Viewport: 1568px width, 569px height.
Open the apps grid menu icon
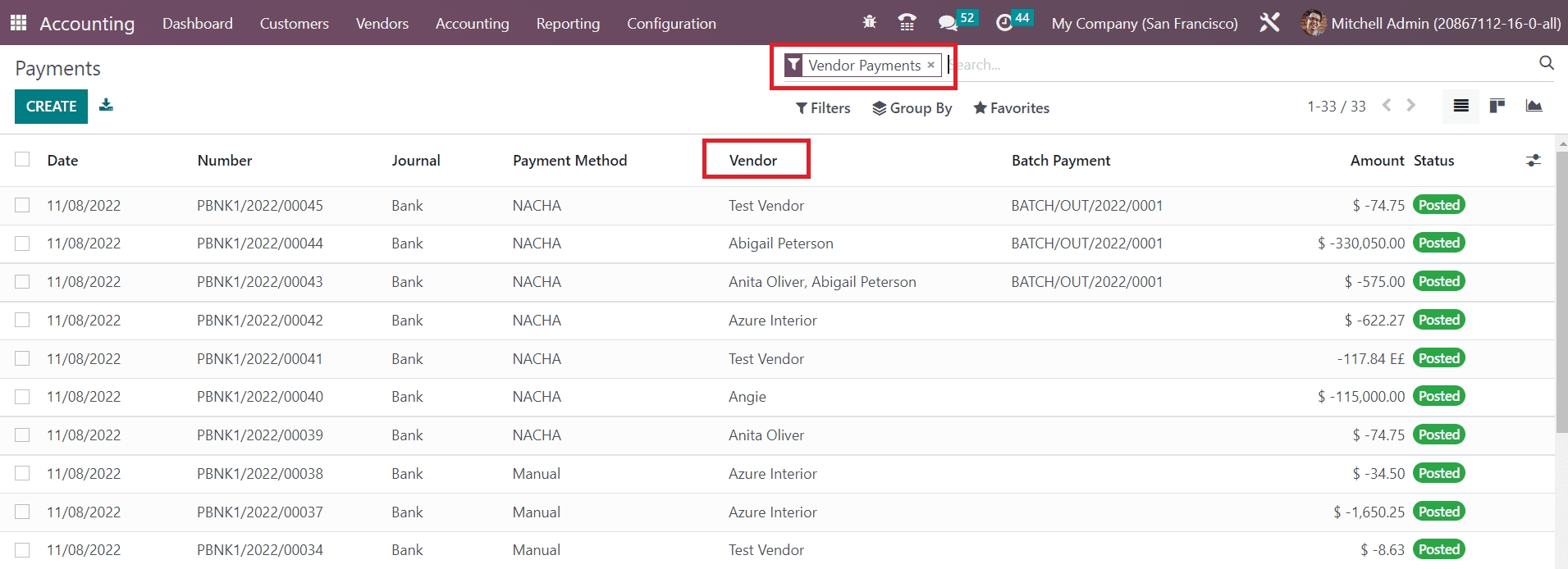click(18, 23)
